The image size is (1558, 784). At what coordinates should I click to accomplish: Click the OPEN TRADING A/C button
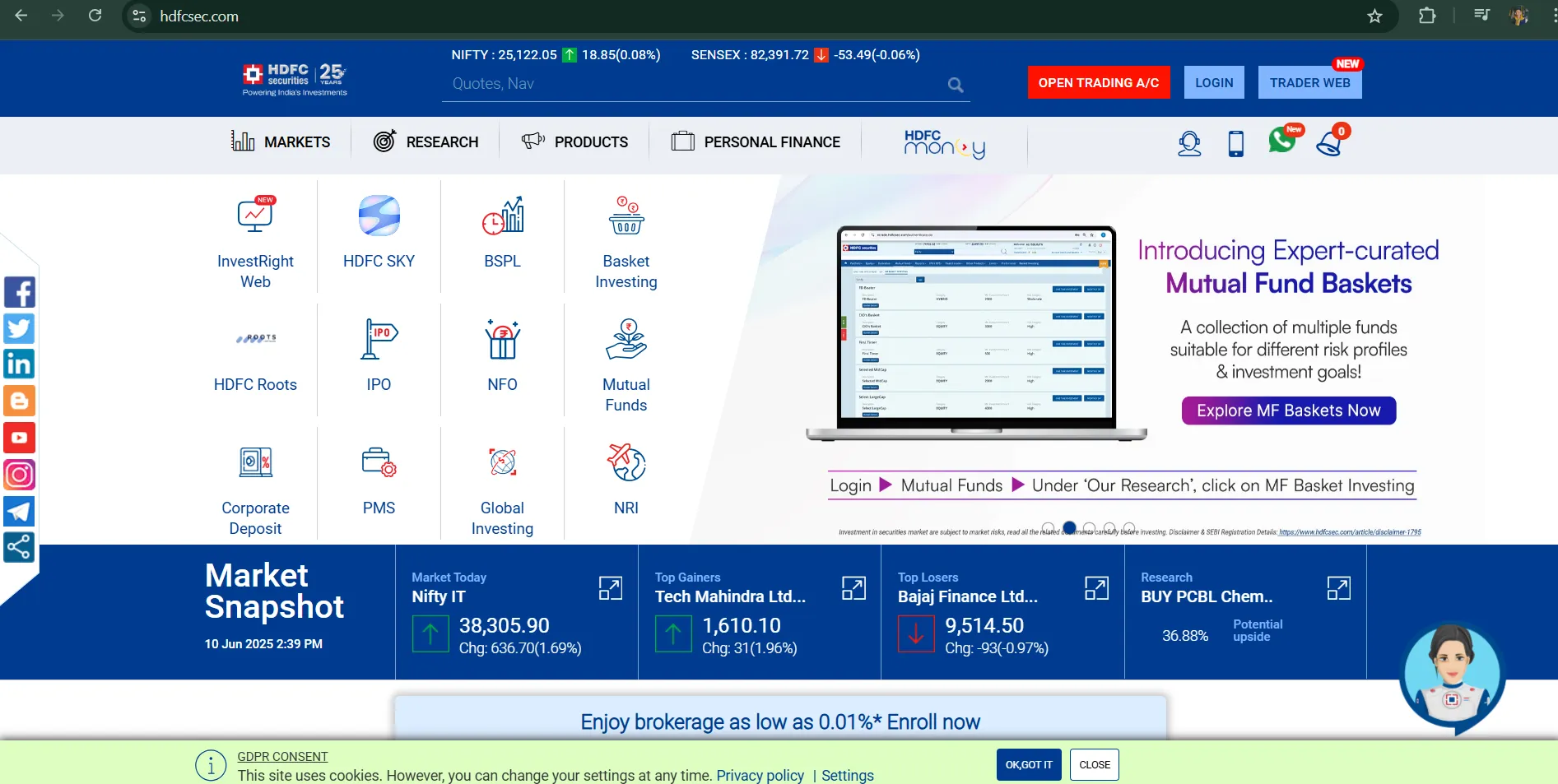1099,82
